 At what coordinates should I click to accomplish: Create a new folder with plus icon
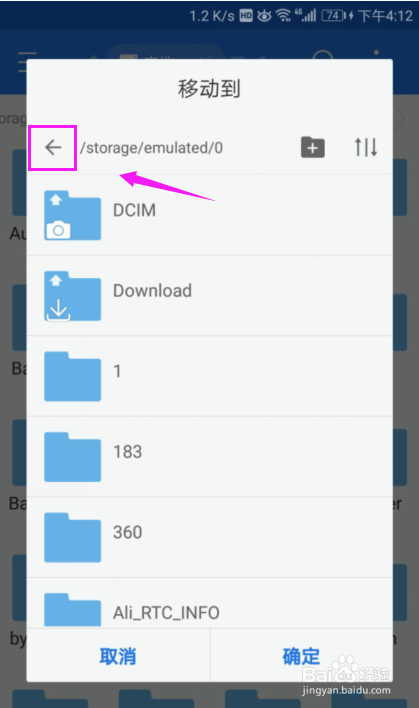pos(312,147)
